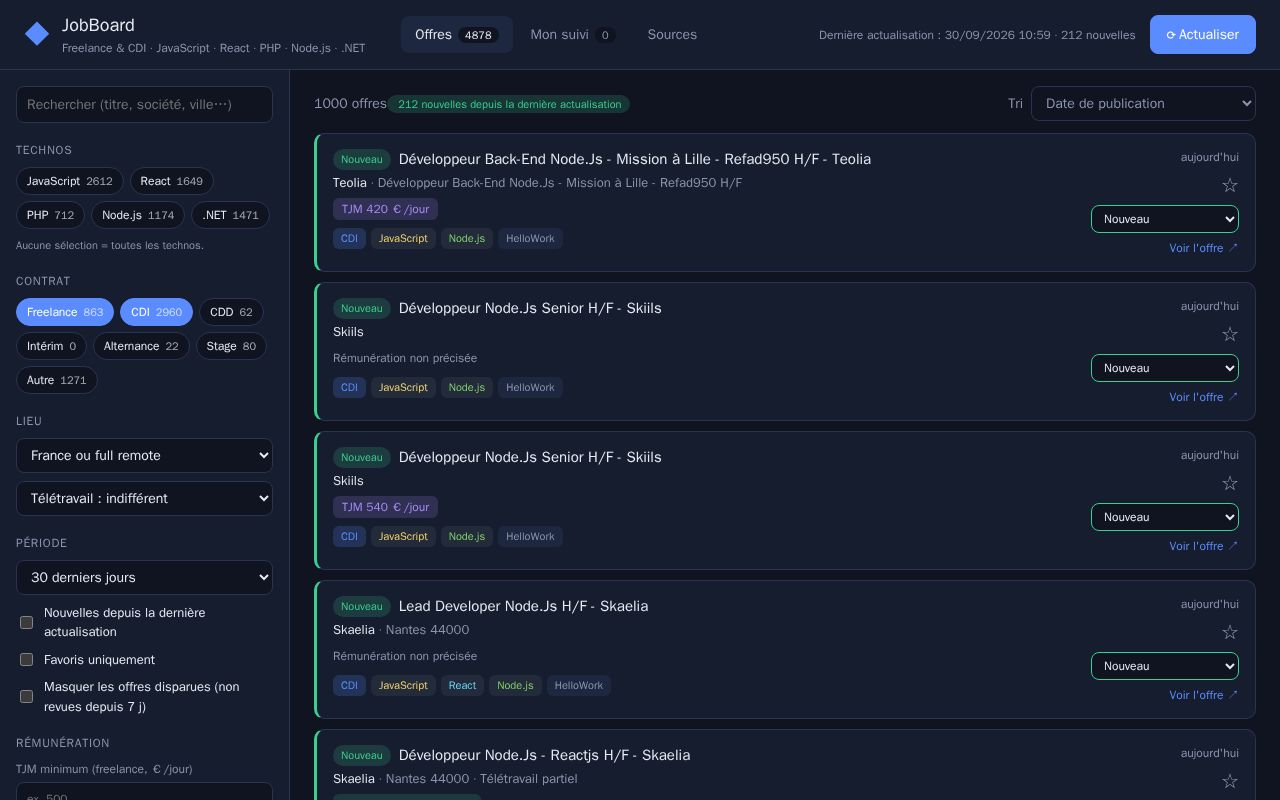Image resolution: width=1280 pixels, height=800 pixels.
Task: Enable the Node.js techno filter chip
Action: tap(138, 215)
